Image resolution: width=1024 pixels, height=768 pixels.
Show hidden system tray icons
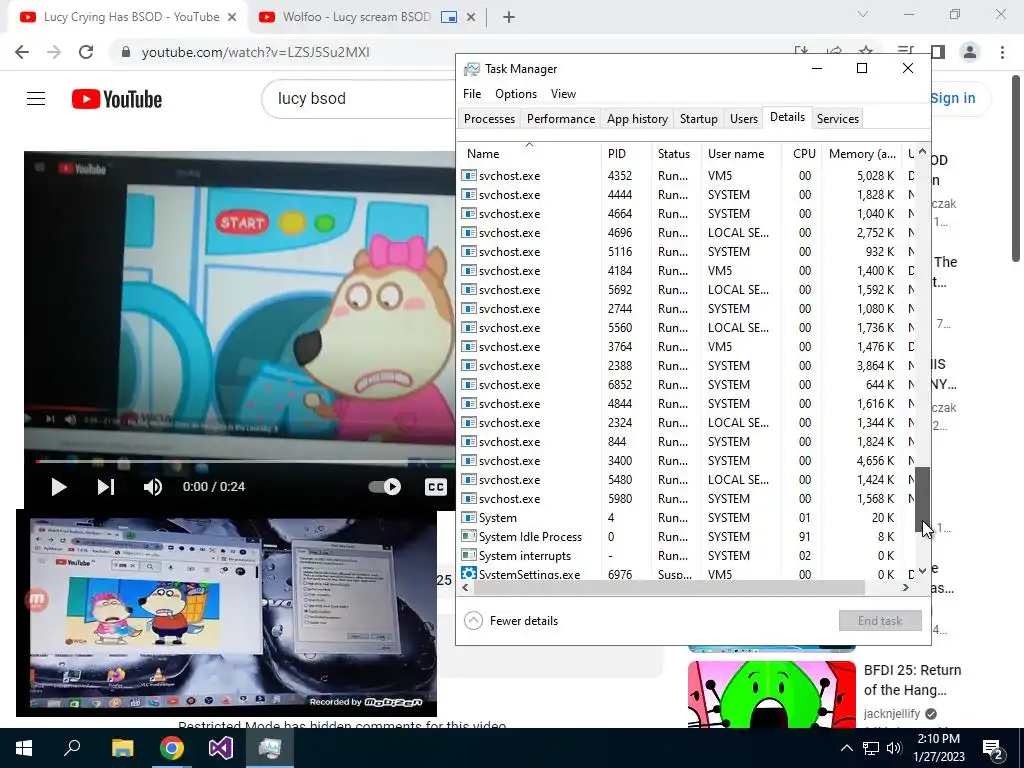click(x=846, y=748)
